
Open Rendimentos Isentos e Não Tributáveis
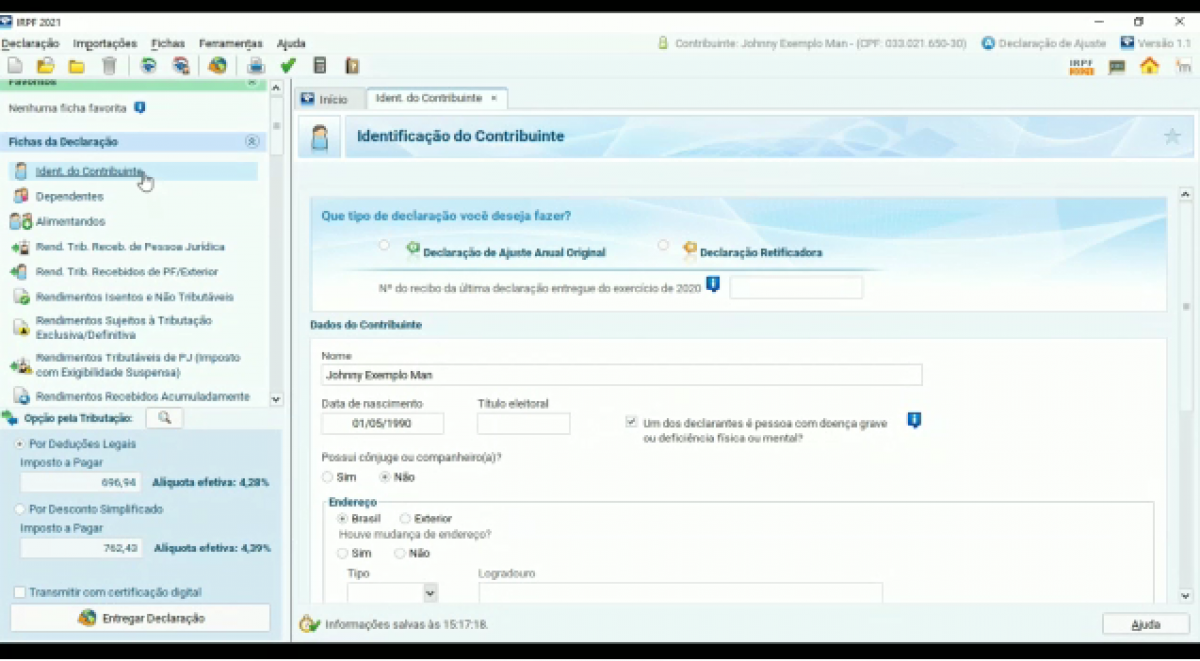[x=133, y=297]
